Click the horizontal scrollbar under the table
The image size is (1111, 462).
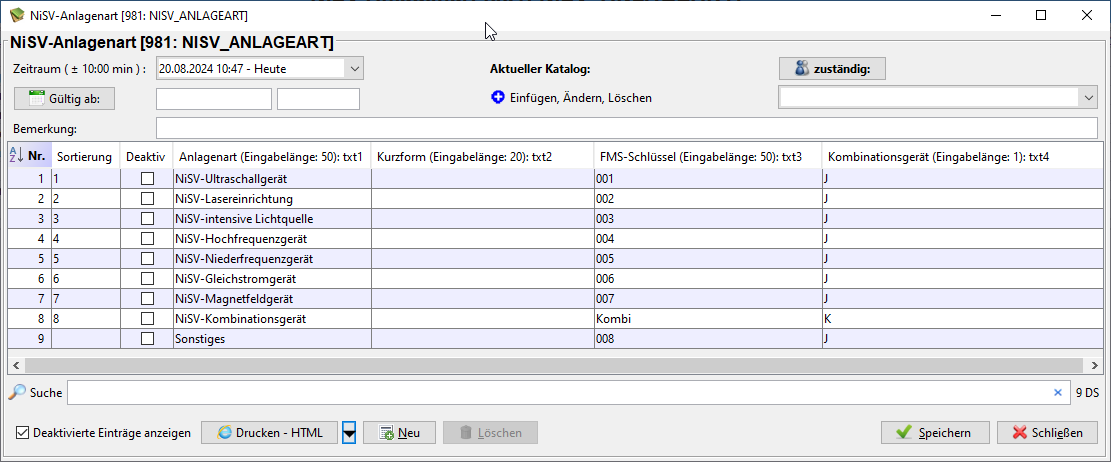coord(550,365)
